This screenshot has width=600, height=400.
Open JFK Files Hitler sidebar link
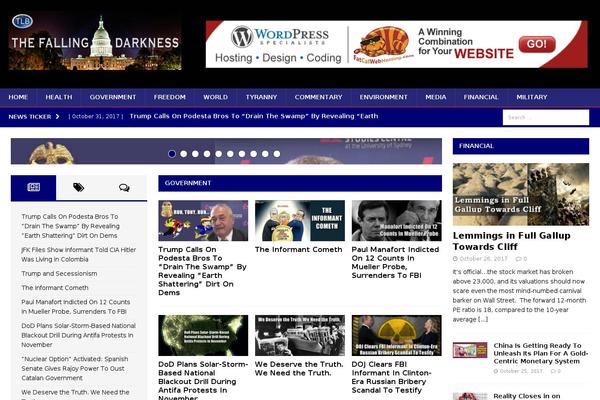(x=78, y=255)
